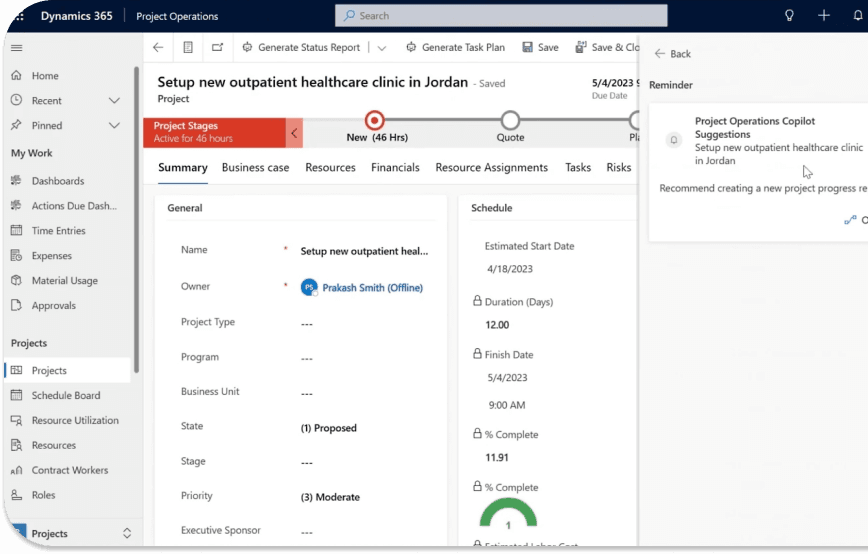The height and width of the screenshot is (554, 868).
Task: Click the Due Date 5/4/2023 header field
Action: coord(615,82)
